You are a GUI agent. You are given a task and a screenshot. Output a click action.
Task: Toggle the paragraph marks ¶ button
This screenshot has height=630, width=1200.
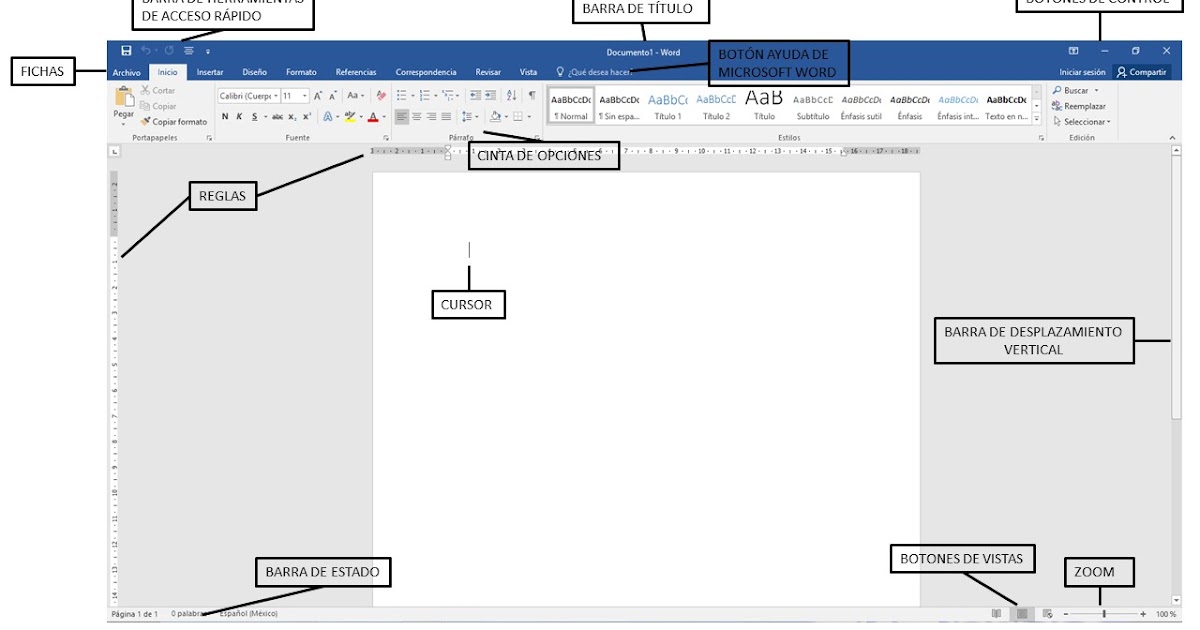pyautogui.click(x=531, y=93)
